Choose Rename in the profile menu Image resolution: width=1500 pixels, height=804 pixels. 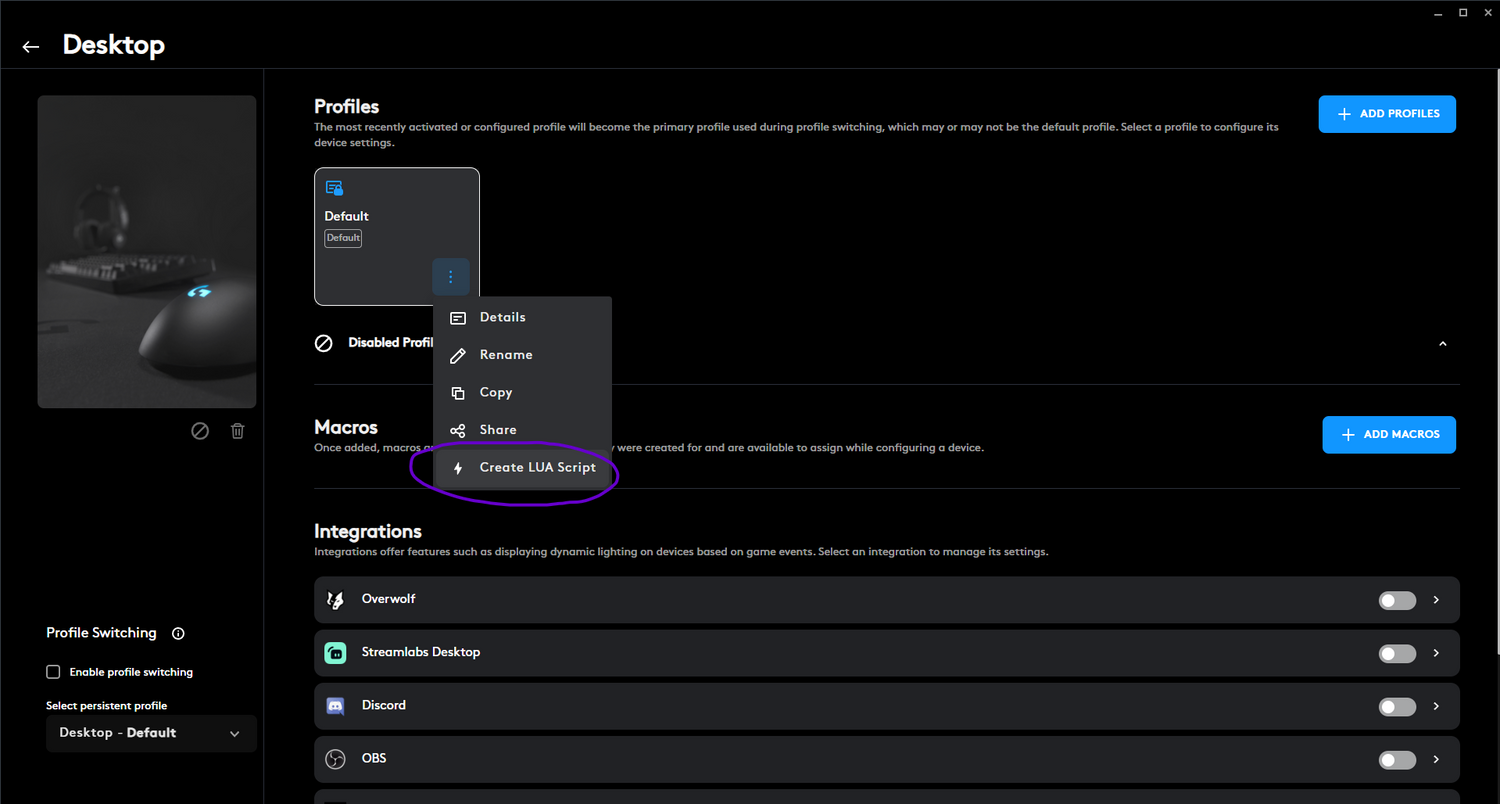tap(505, 355)
